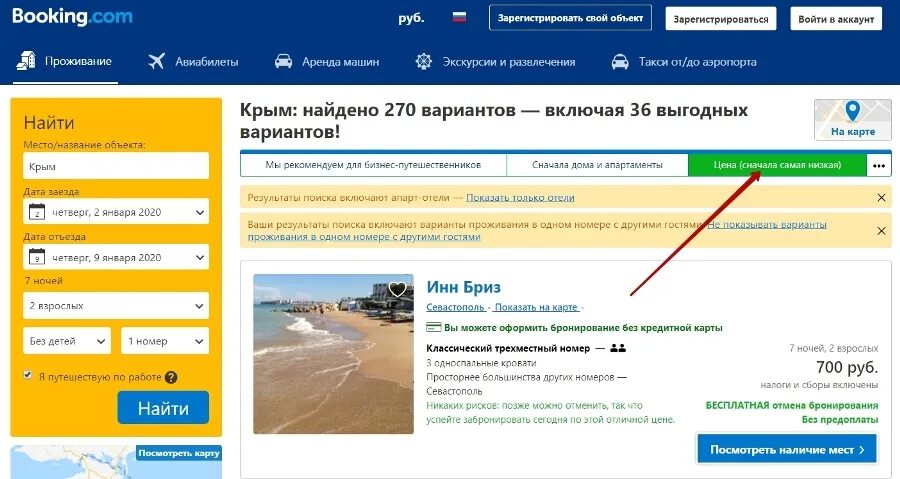
Task: Click the car rental icon
Action: [283, 61]
